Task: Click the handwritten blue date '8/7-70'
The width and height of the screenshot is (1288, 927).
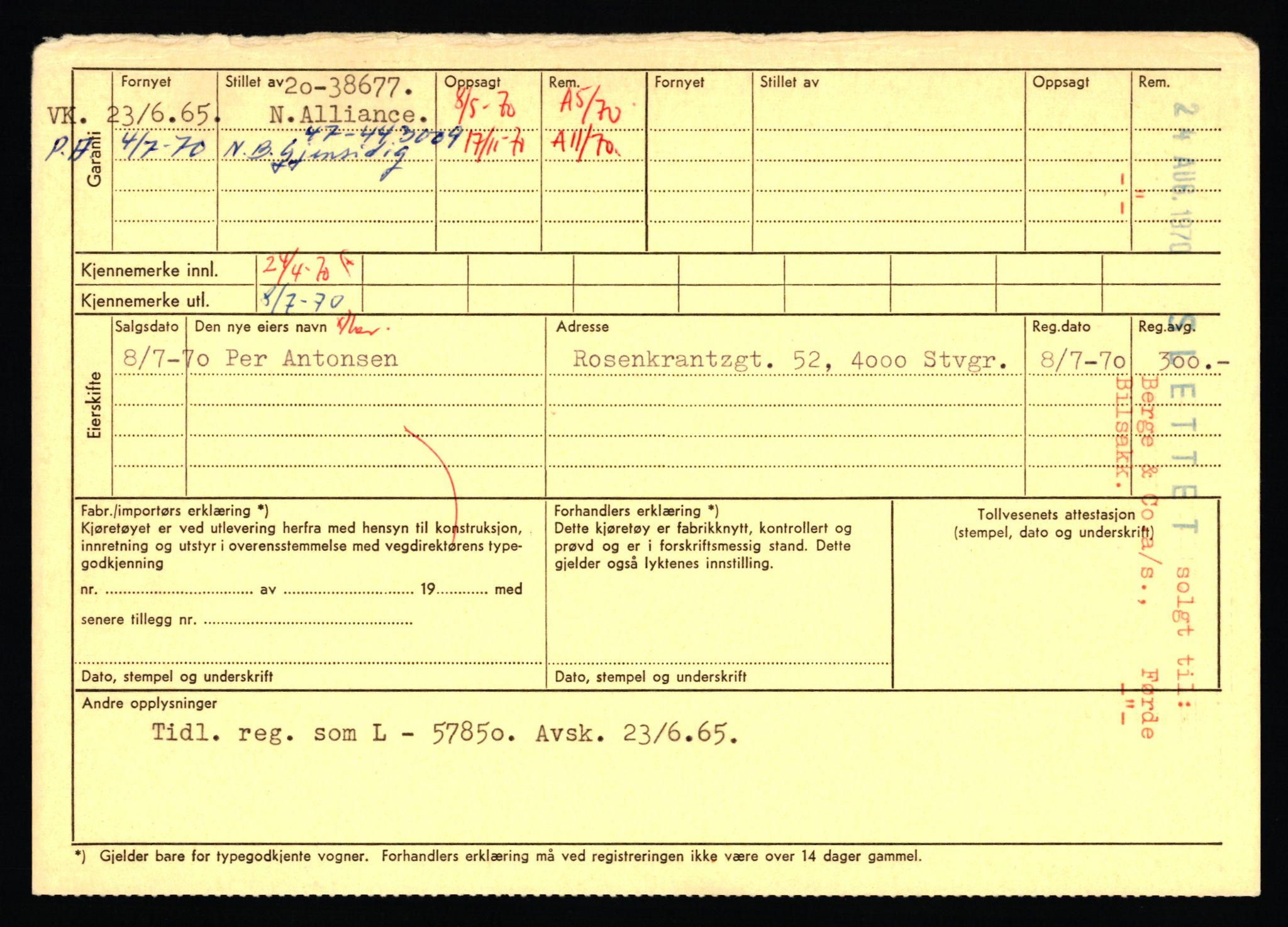Action: click(x=303, y=301)
